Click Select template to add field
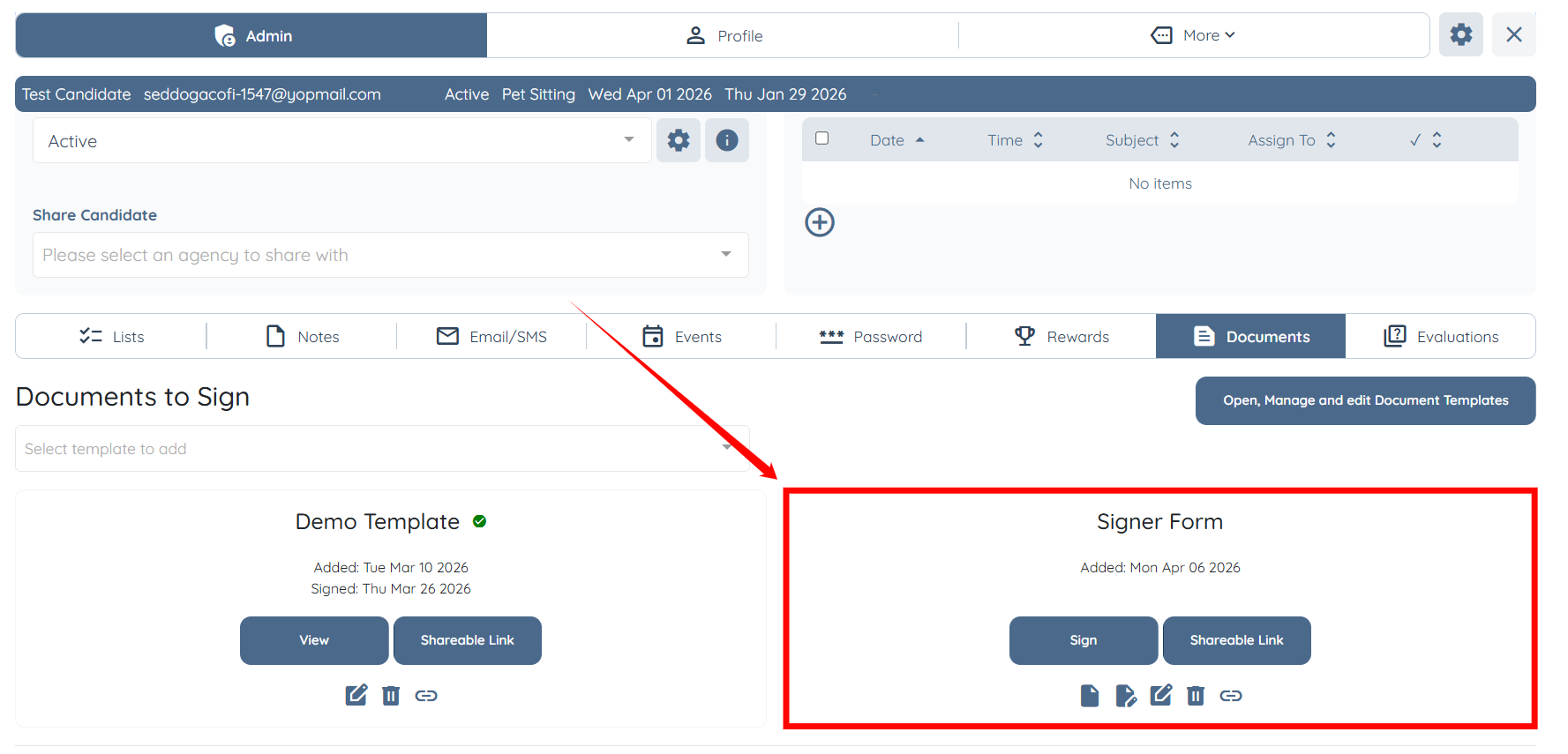 [382, 449]
